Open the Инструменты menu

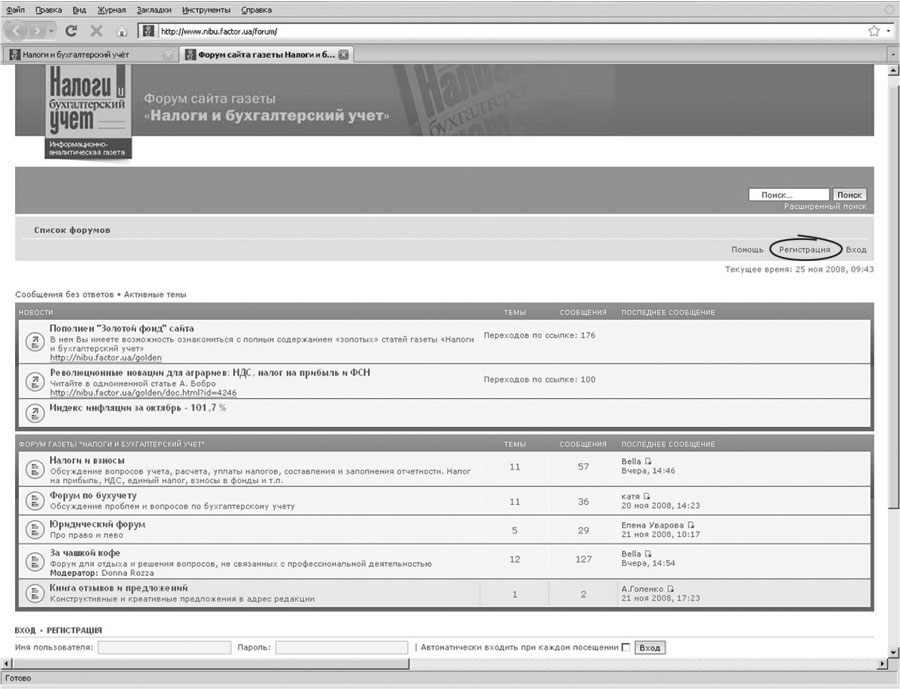click(206, 9)
